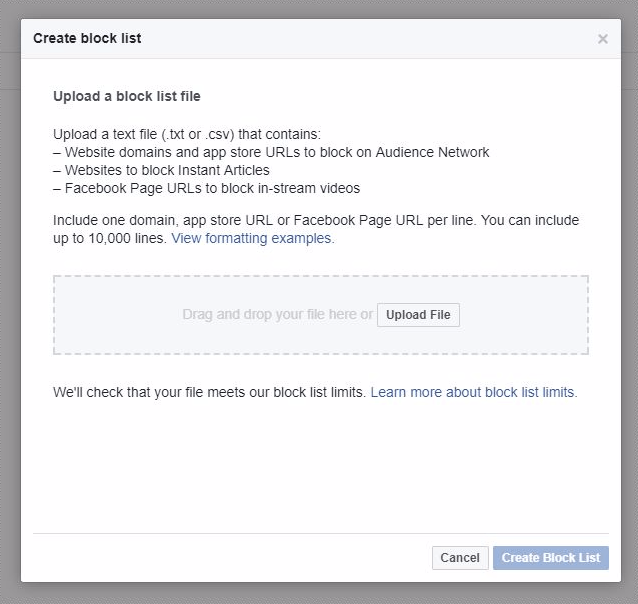The height and width of the screenshot is (604, 638).
Task: Click the "We'll check that your file" sentence
Action: pyautogui.click(x=210, y=392)
